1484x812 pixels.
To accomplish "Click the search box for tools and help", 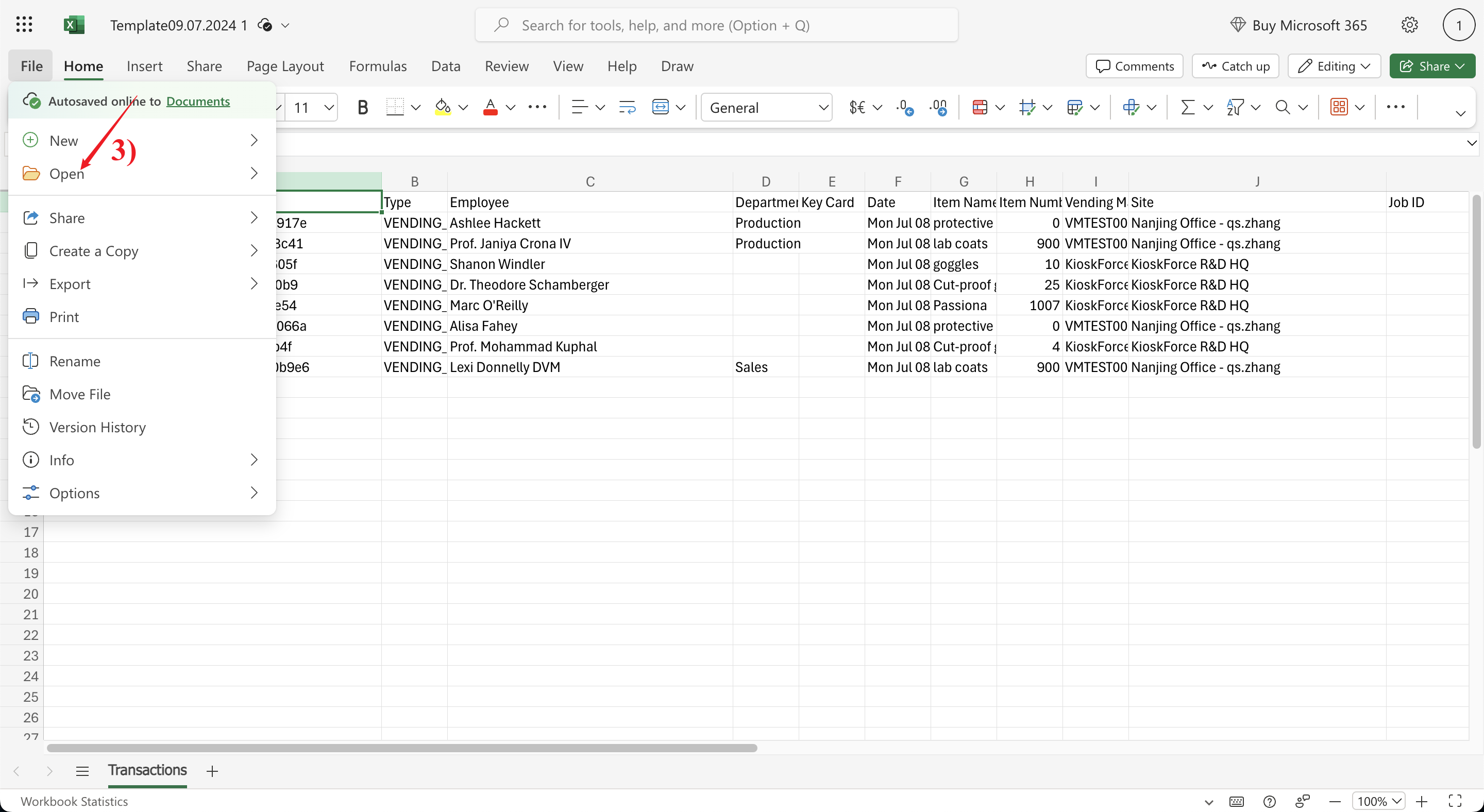I will coord(717,25).
